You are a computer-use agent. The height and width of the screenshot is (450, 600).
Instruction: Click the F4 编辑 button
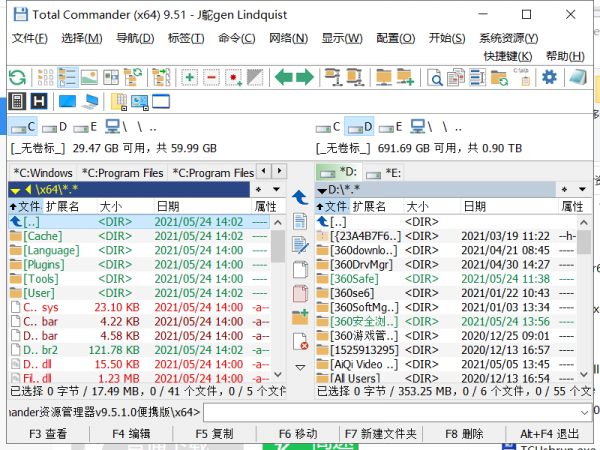click(x=131, y=434)
